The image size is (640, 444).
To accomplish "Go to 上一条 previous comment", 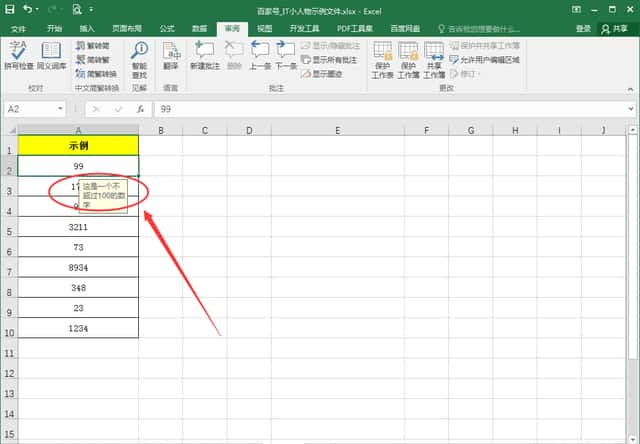I will click(x=260, y=56).
